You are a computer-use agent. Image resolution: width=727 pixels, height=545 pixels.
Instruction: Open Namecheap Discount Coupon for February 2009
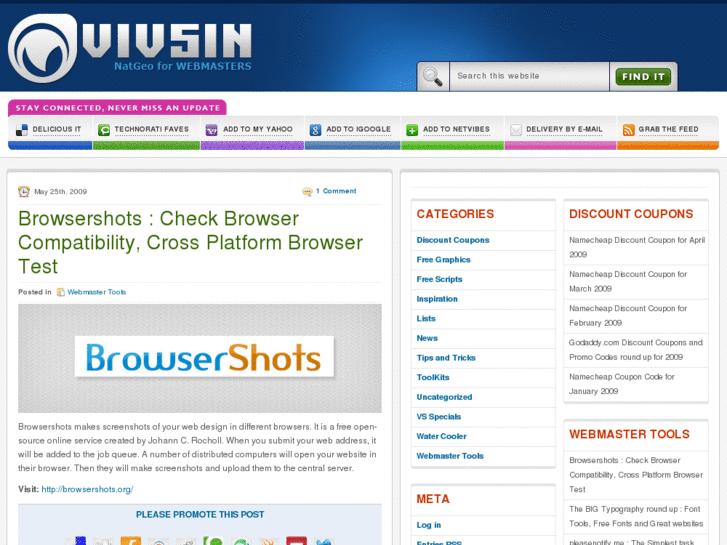(x=628, y=315)
